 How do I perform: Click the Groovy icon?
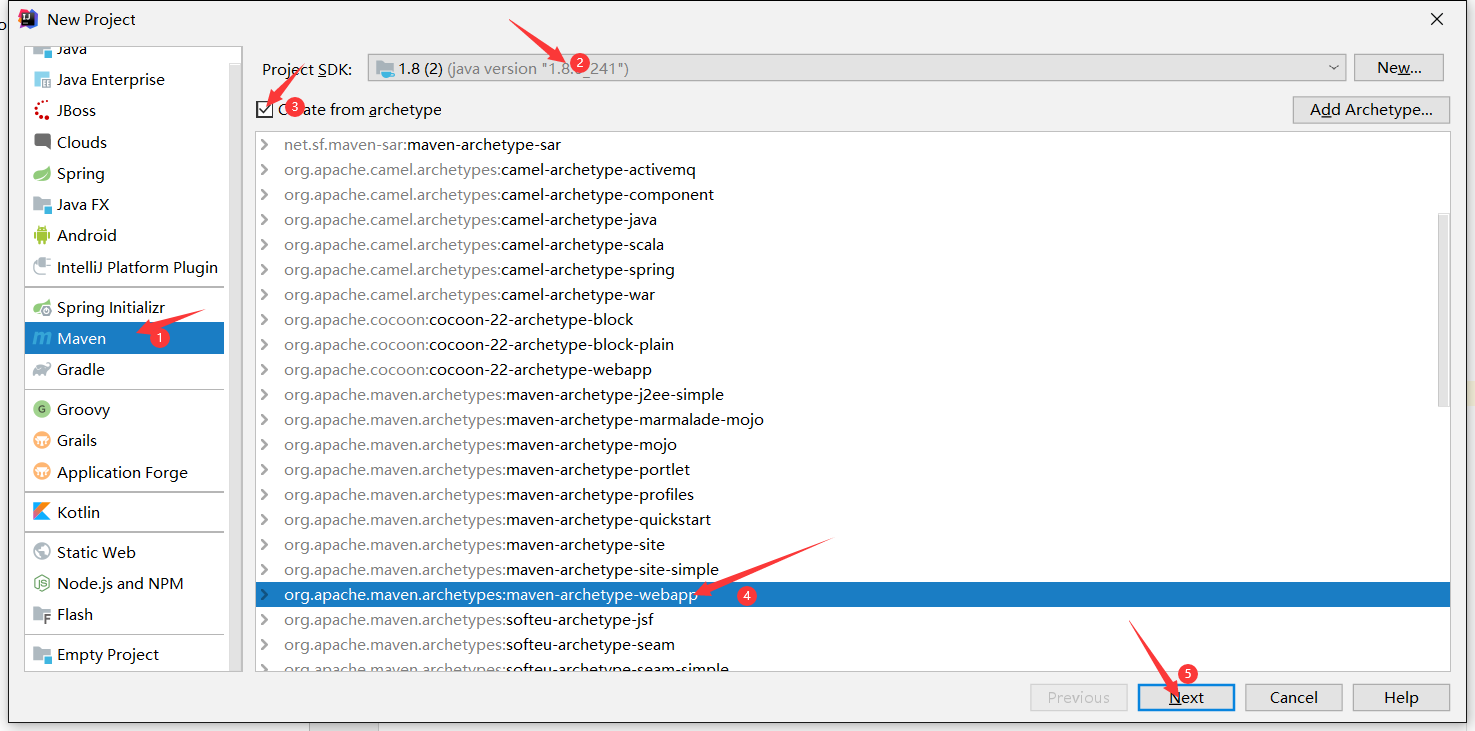click(42, 409)
